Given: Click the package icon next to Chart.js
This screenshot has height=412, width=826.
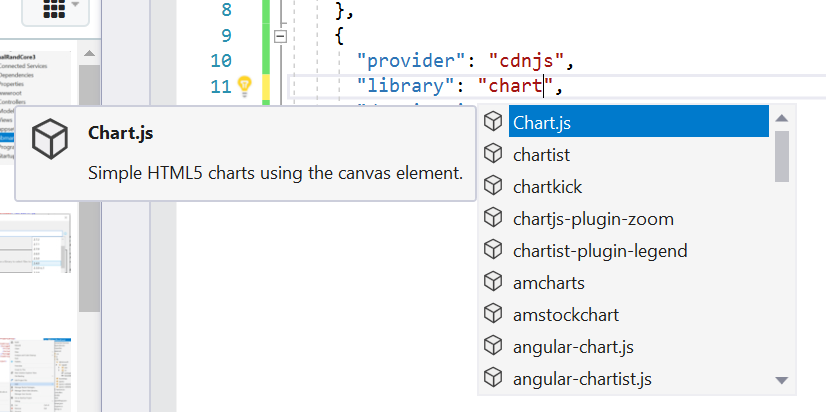Looking at the screenshot, I should click(x=493, y=122).
